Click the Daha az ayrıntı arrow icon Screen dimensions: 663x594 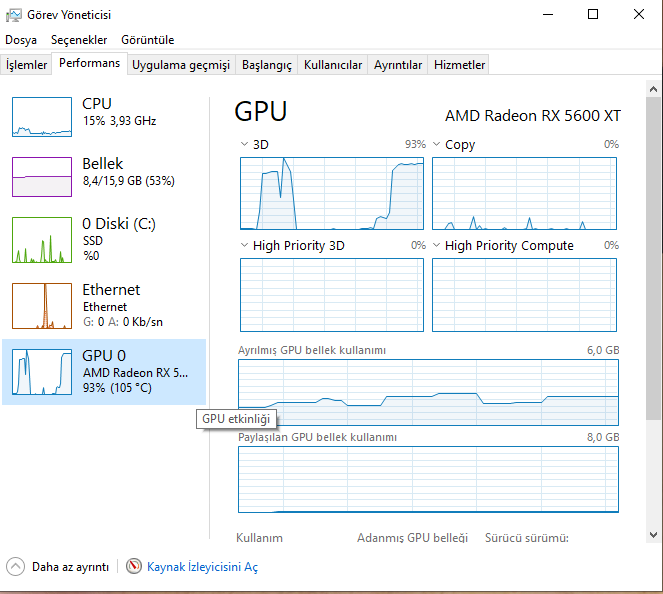coord(16,567)
